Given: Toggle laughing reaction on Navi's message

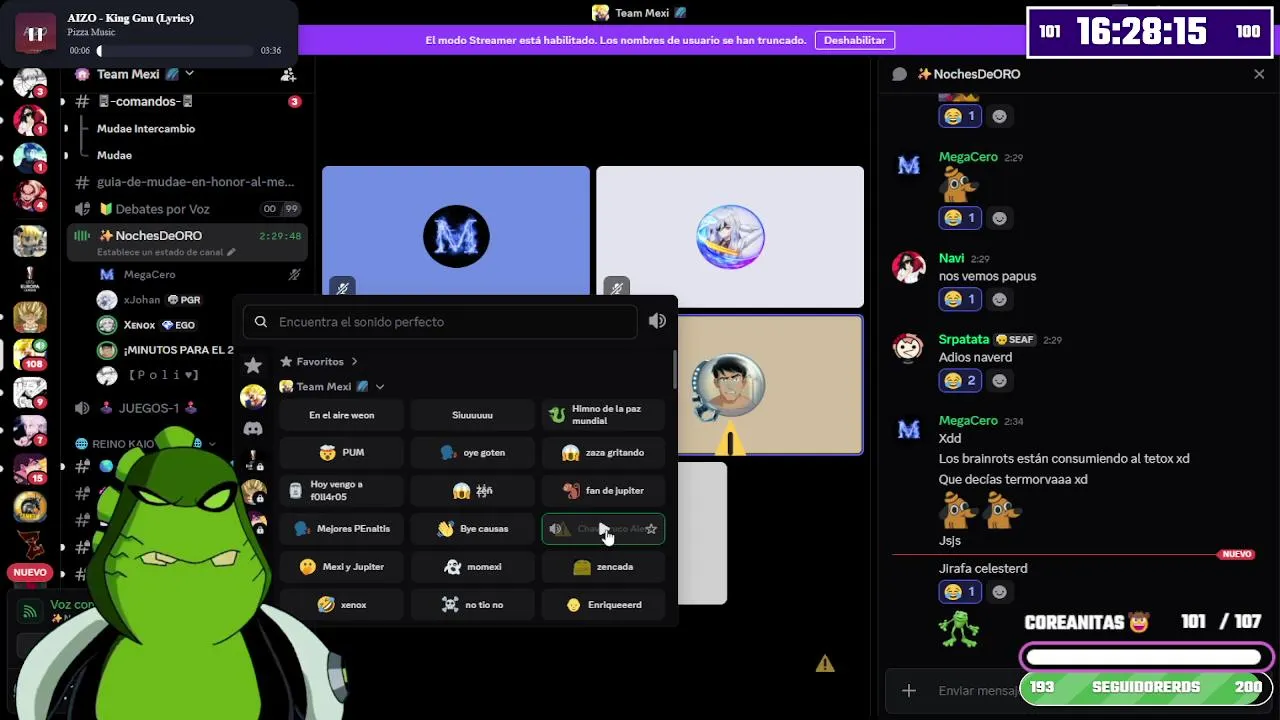Looking at the screenshot, I should tap(961, 299).
